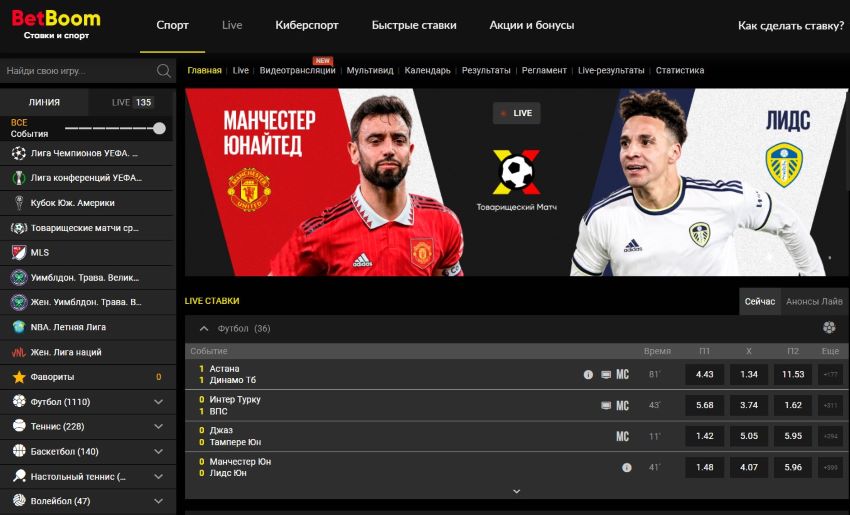The height and width of the screenshot is (515, 850).
Task: Collapse the Футбол (36) live section
Action: coord(204,329)
